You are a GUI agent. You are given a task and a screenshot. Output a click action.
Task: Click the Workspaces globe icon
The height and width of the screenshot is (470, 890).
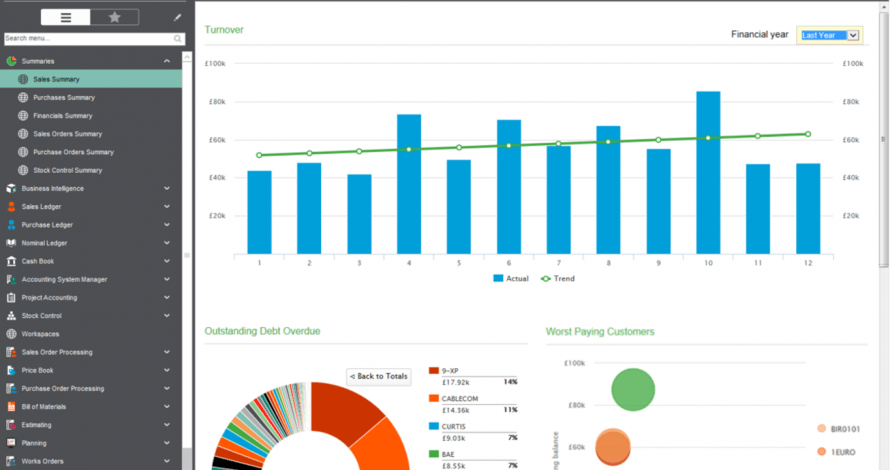11,334
